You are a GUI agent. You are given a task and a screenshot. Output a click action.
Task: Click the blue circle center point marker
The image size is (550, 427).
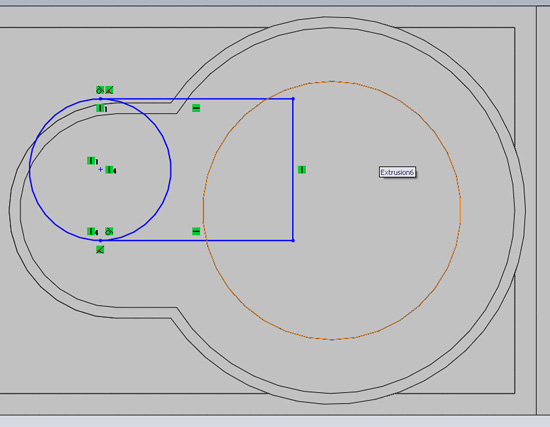[100, 170]
